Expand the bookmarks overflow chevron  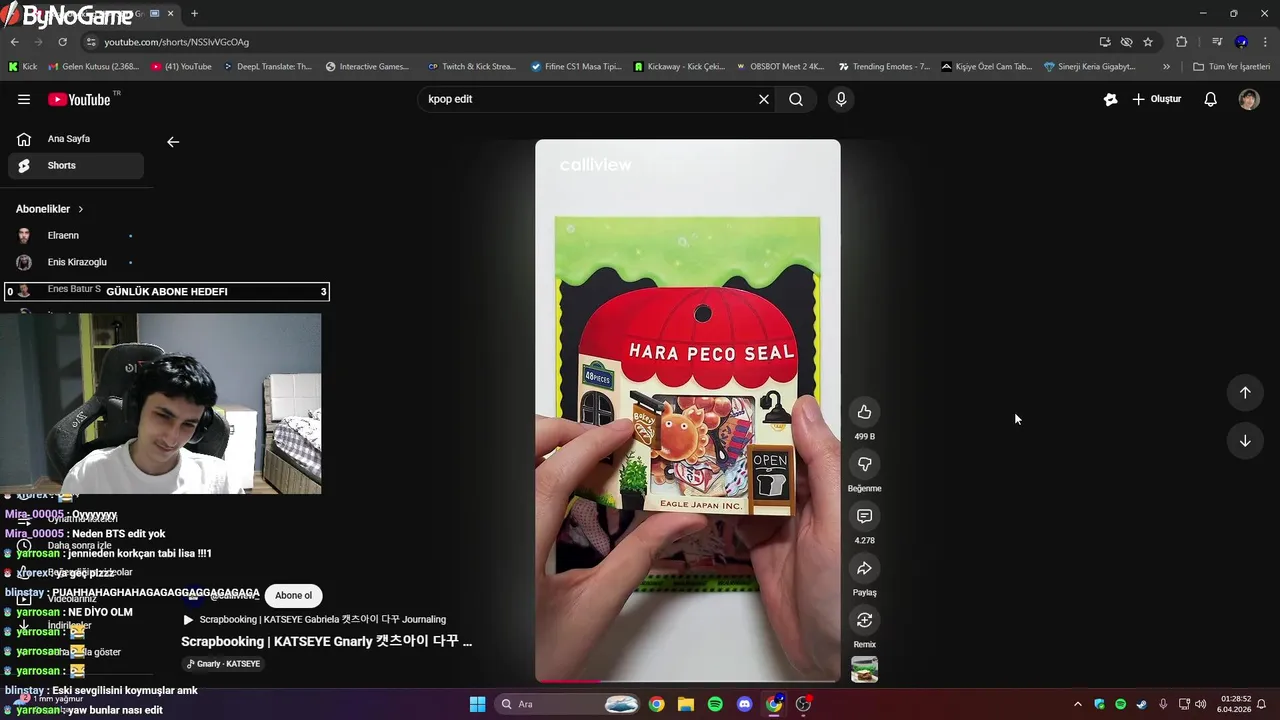pos(1166,67)
